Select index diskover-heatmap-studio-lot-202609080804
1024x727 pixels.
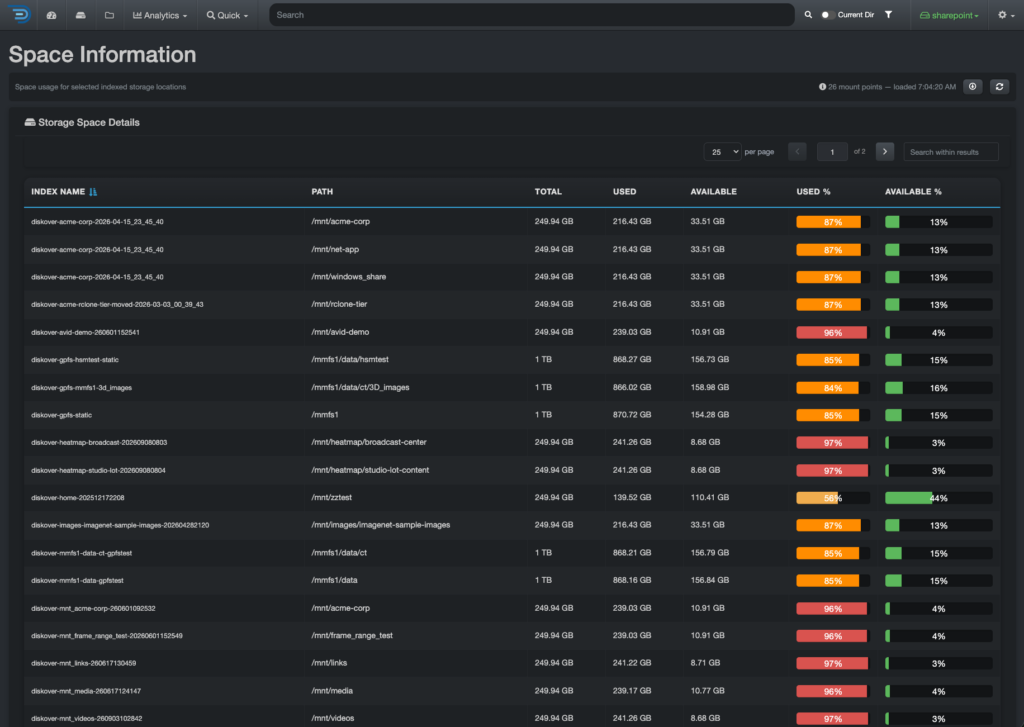click(x=98, y=470)
